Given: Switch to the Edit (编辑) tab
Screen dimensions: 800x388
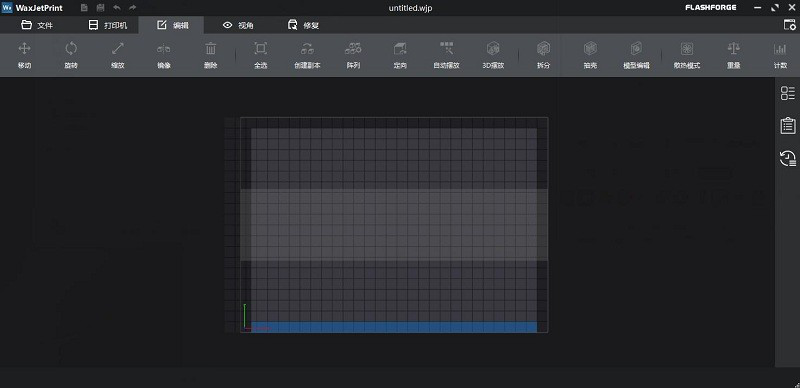Looking at the screenshot, I should [172, 25].
